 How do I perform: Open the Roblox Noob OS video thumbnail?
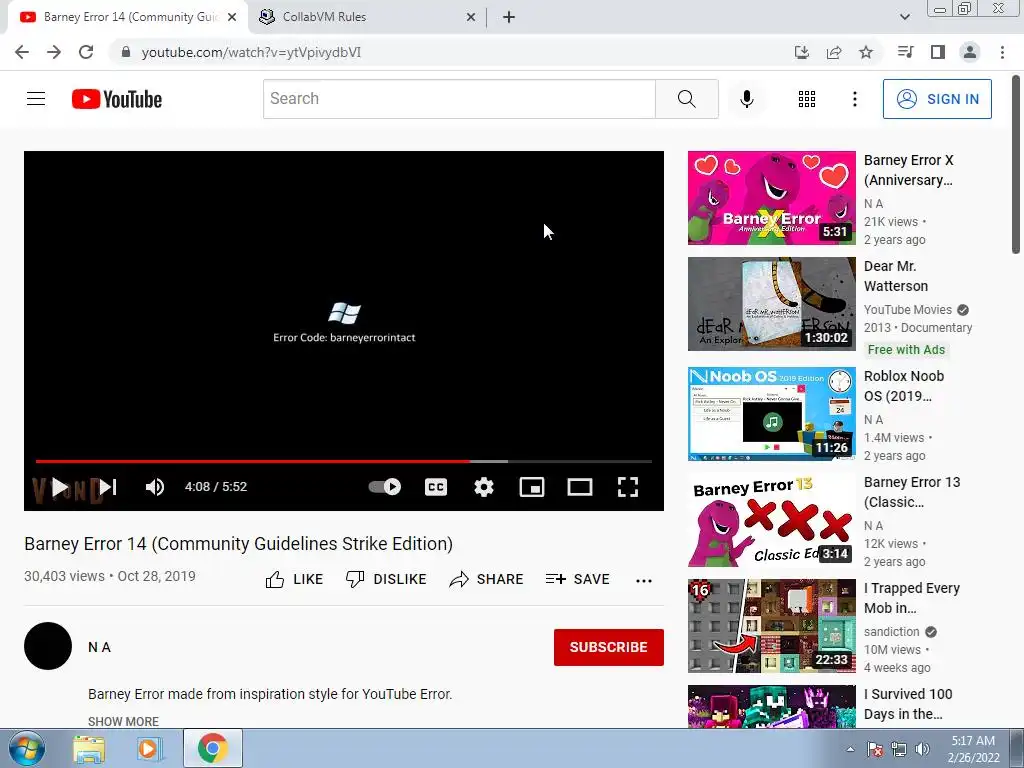tap(771, 413)
